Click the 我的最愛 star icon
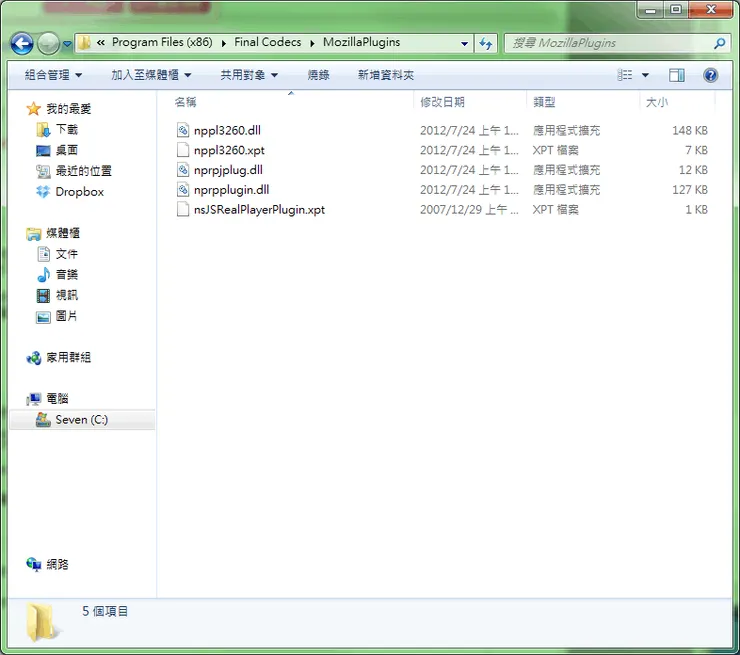This screenshot has height=655, width=740. [34, 109]
